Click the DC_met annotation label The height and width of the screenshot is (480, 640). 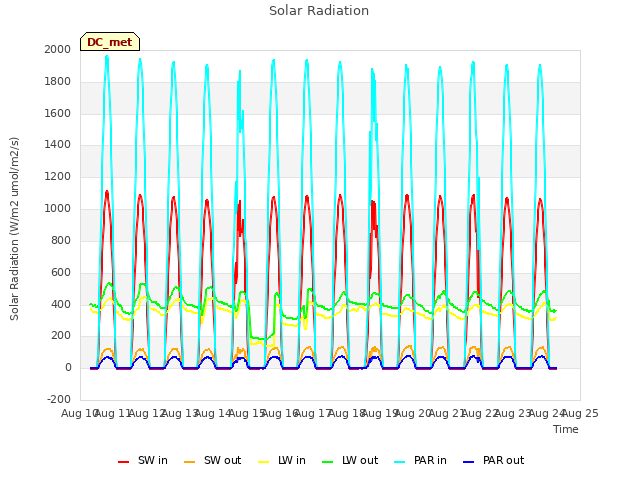110,42
